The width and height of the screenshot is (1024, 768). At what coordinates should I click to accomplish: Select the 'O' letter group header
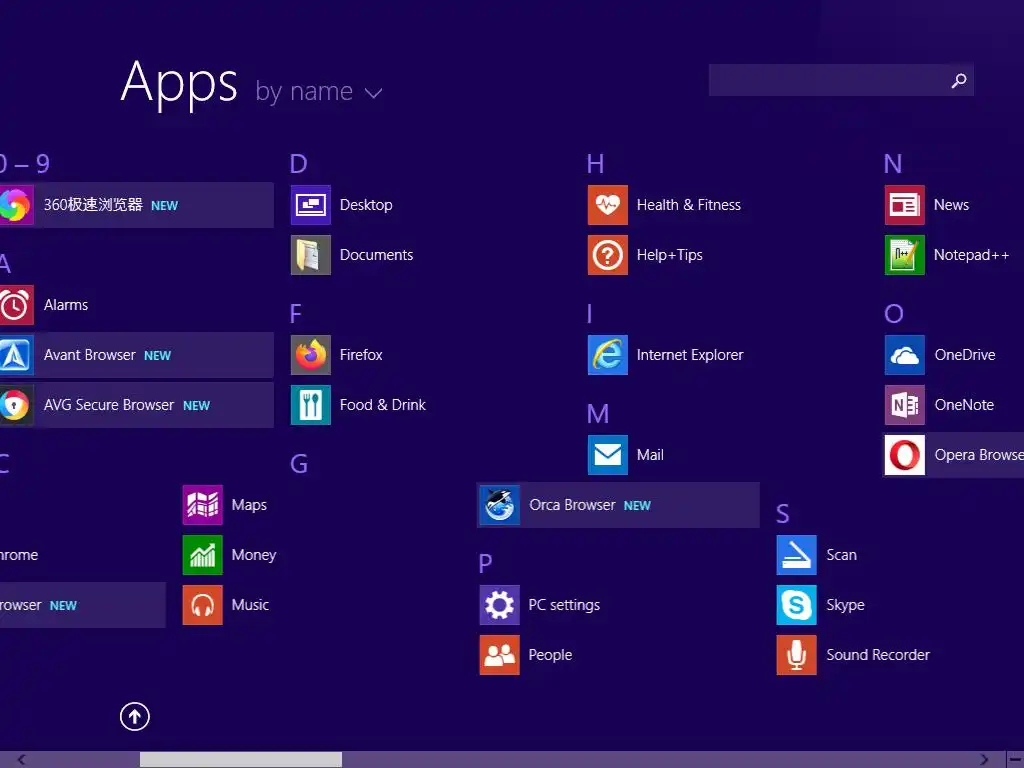(x=894, y=314)
